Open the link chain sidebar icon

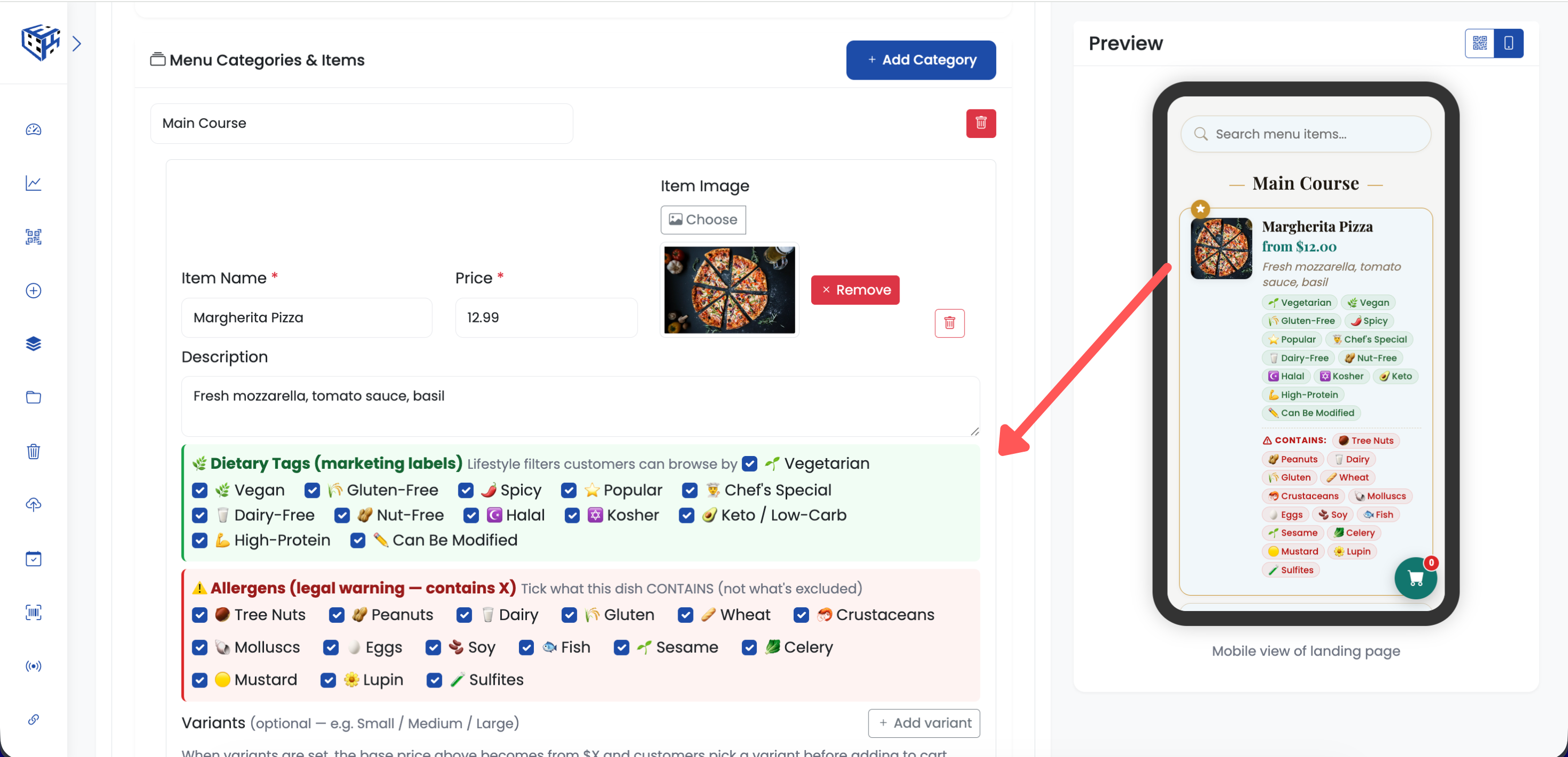point(34,719)
